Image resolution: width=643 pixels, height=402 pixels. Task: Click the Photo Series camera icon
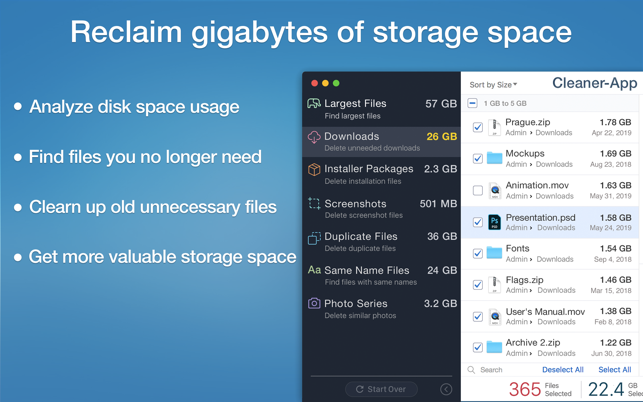314,303
